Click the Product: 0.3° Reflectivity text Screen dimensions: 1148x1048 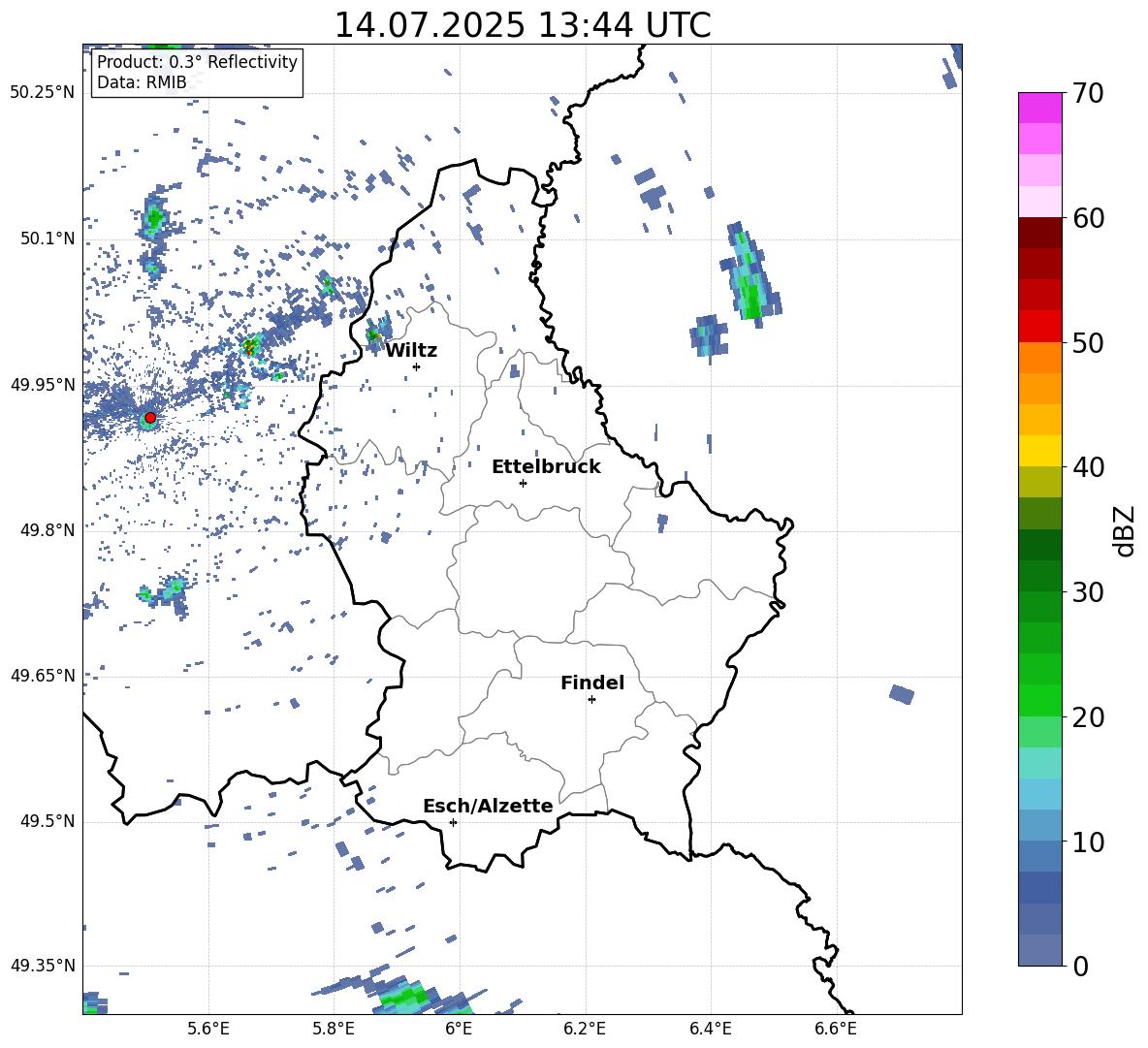pyautogui.click(x=197, y=62)
